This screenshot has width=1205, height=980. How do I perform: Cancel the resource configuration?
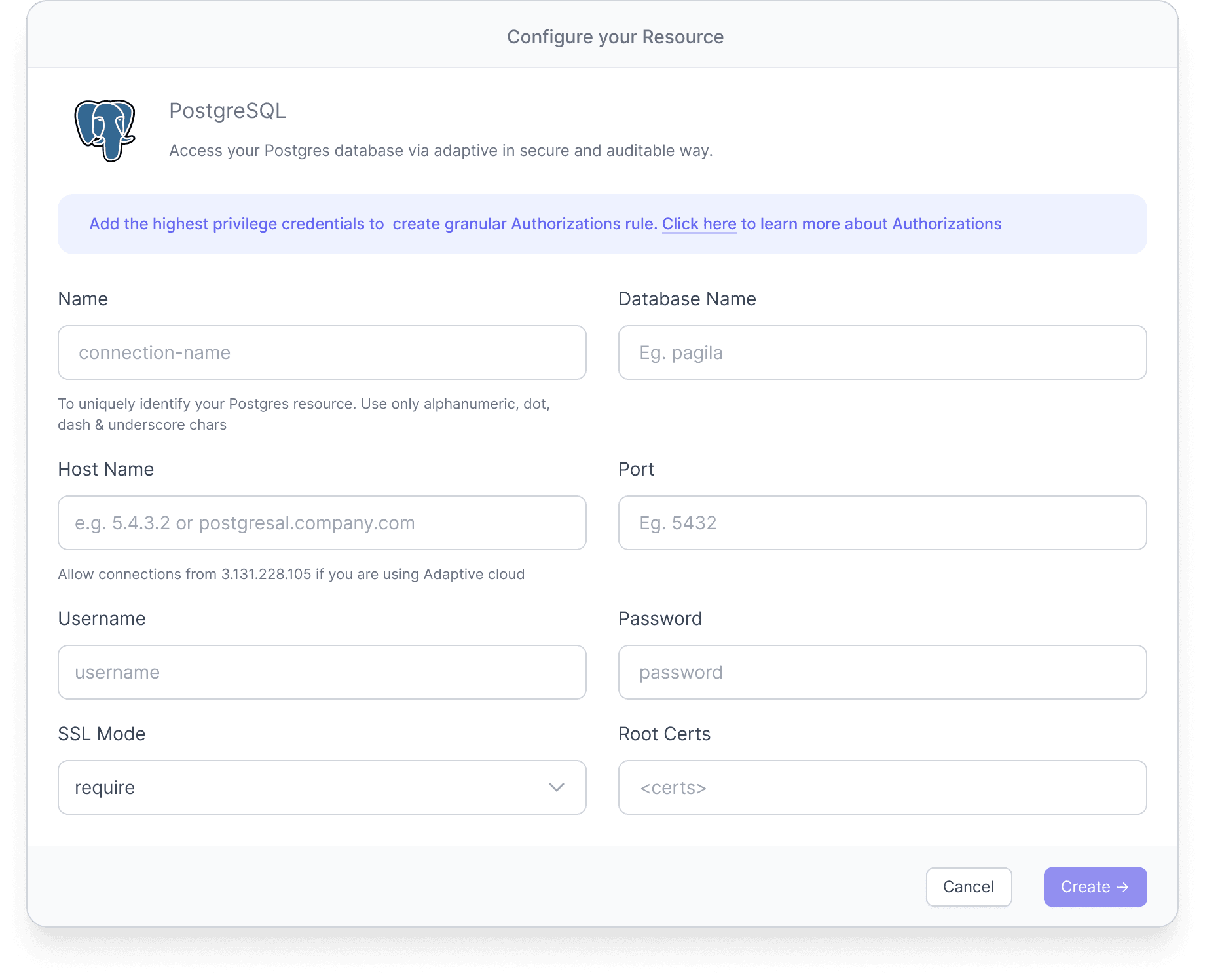click(x=969, y=887)
